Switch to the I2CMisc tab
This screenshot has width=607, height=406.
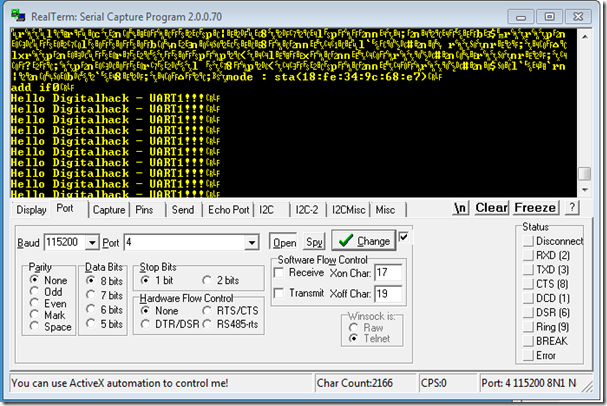click(348, 210)
